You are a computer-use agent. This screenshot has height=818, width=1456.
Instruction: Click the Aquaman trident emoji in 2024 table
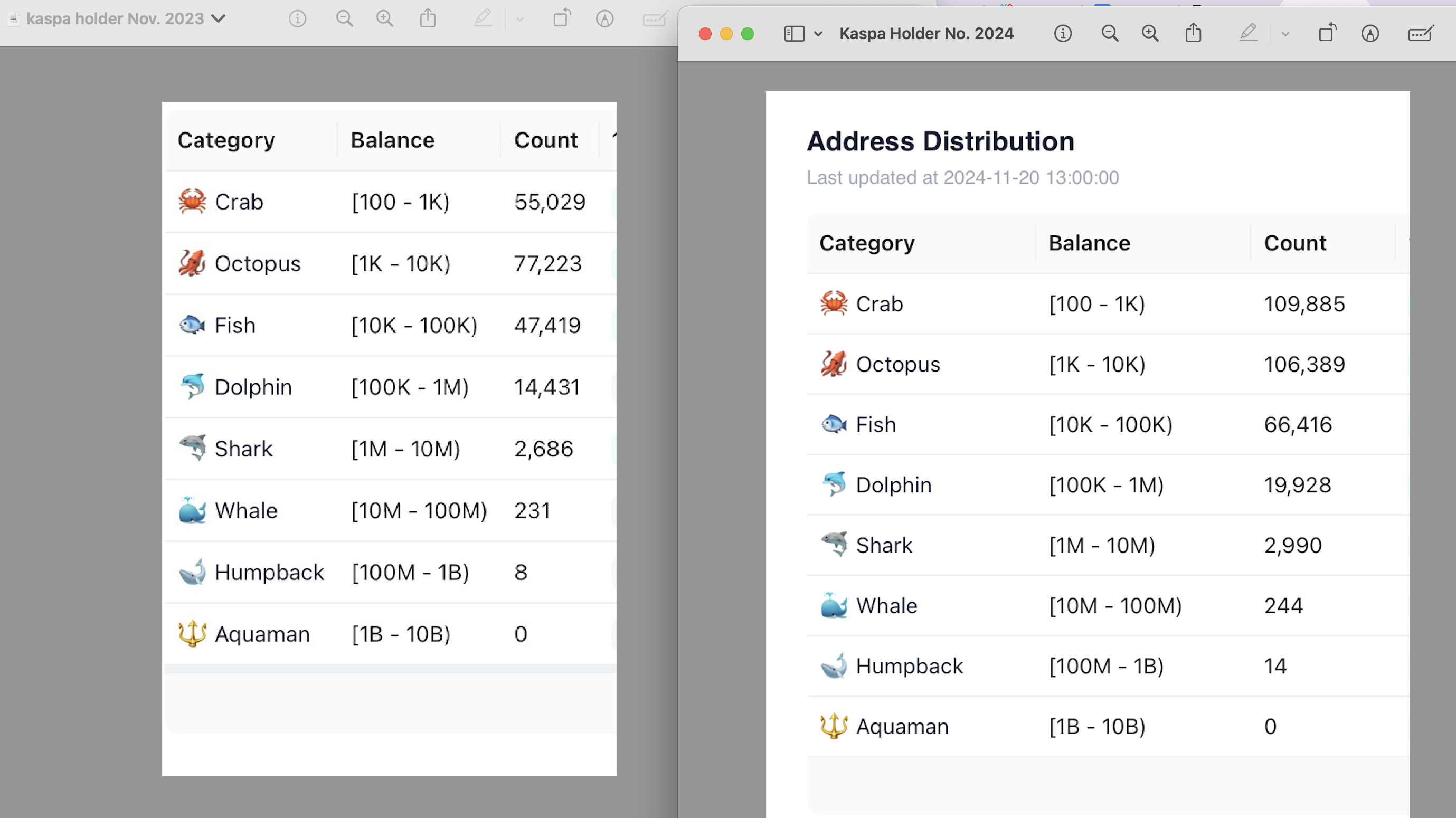coord(834,727)
